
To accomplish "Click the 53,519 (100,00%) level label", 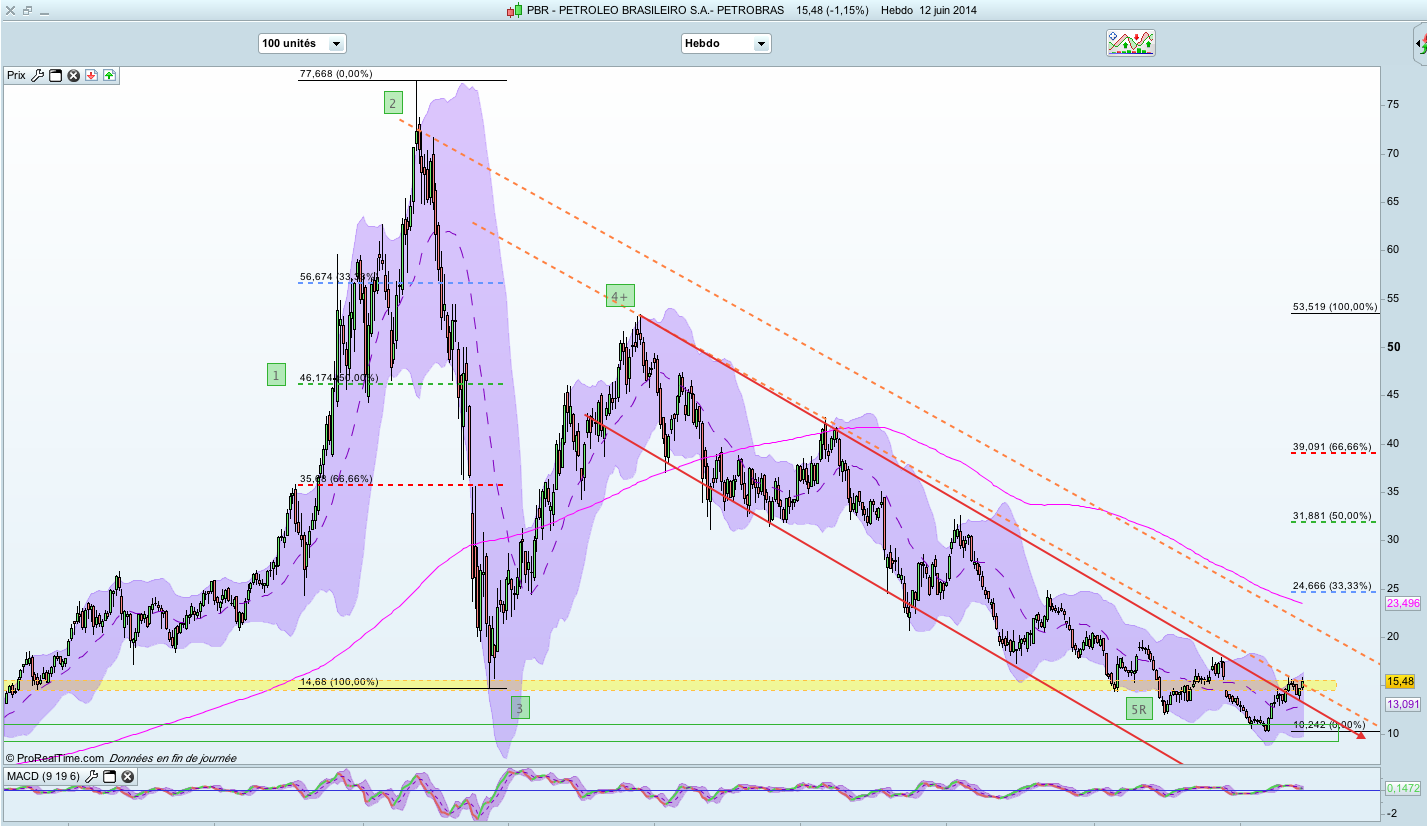I will click(1335, 307).
